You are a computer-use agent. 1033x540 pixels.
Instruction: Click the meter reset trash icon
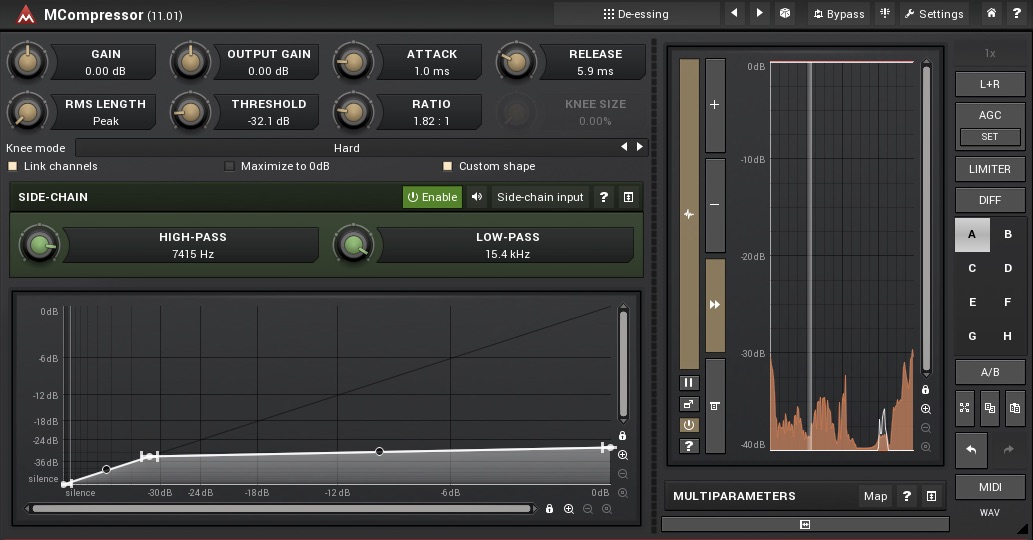click(x=715, y=406)
